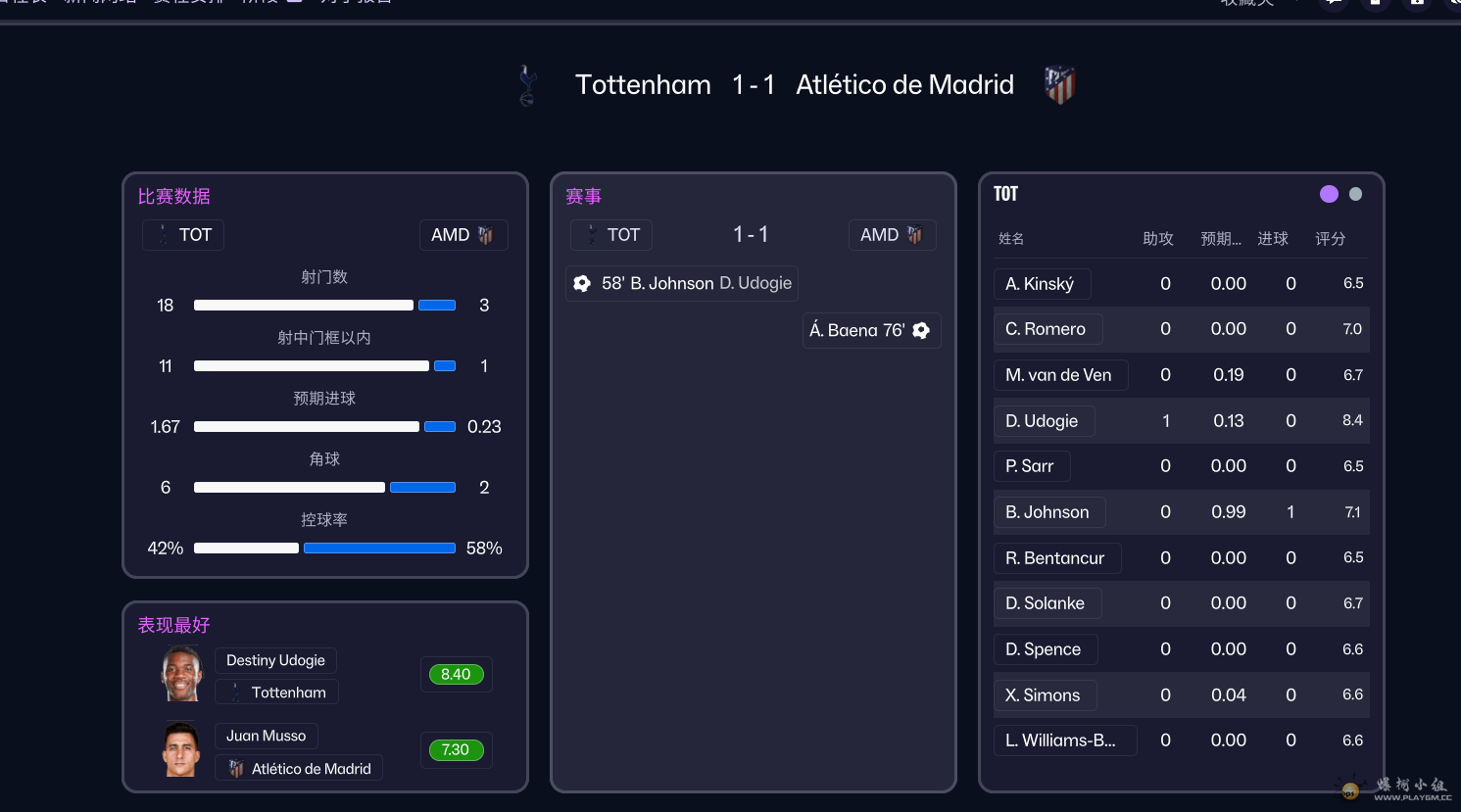Sort player table by 进球 column
This screenshot has width=1461, height=812.
[1273, 239]
